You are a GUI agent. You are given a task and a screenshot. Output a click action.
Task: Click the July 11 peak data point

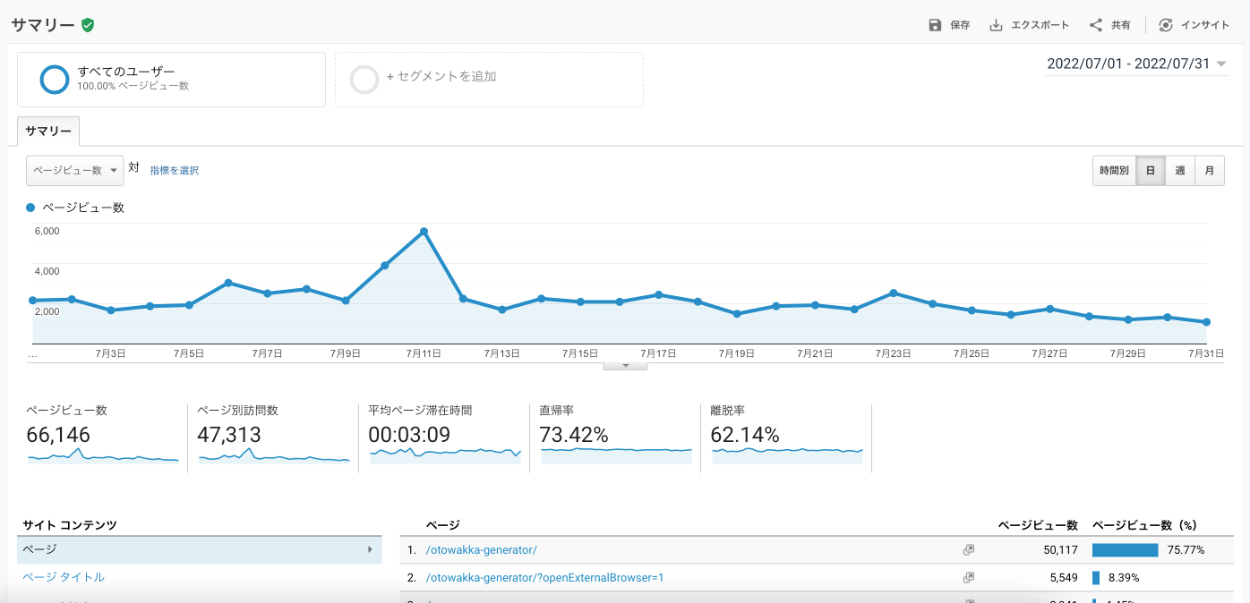point(424,231)
